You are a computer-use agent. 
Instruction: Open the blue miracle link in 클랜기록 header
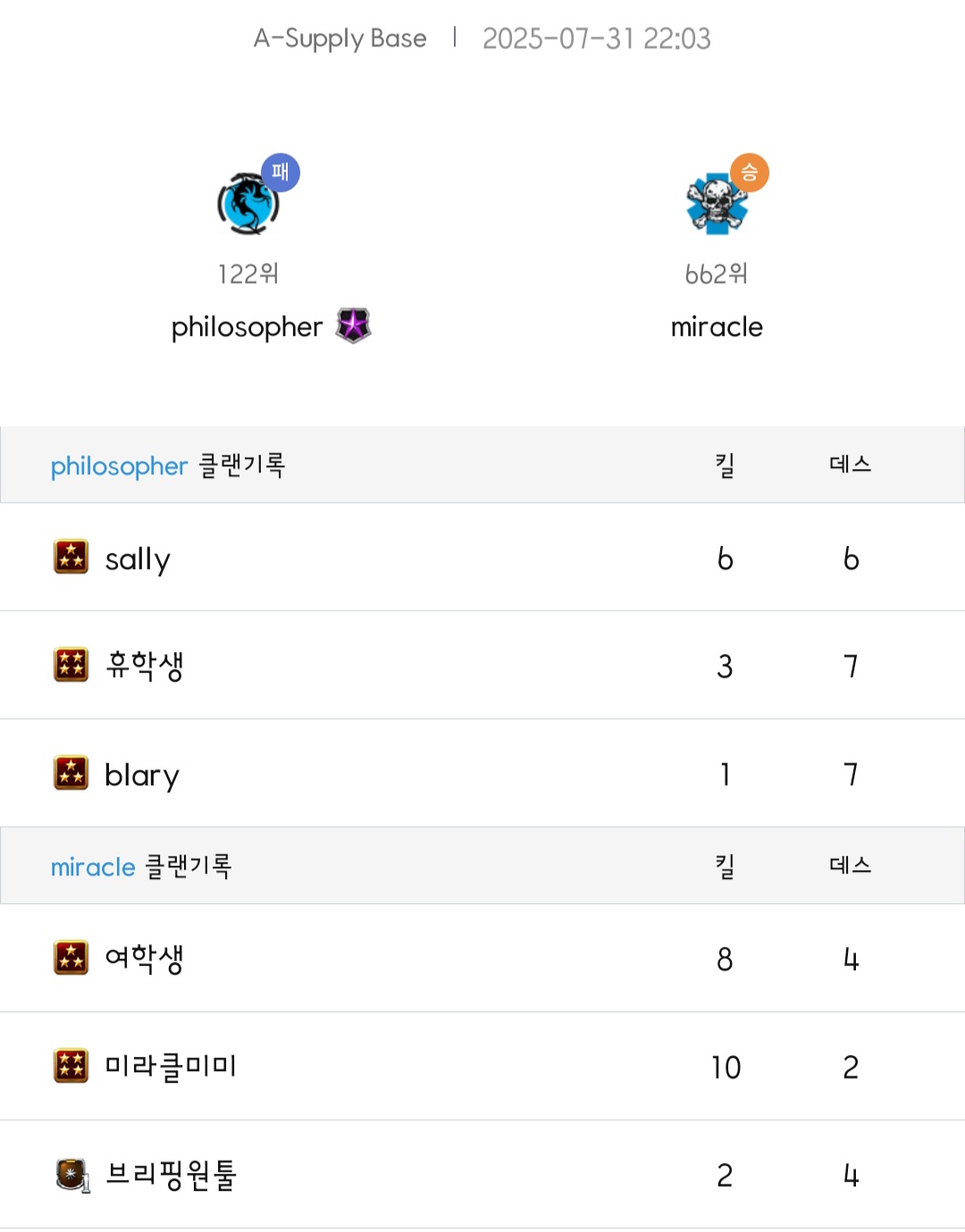click(93, 867)
